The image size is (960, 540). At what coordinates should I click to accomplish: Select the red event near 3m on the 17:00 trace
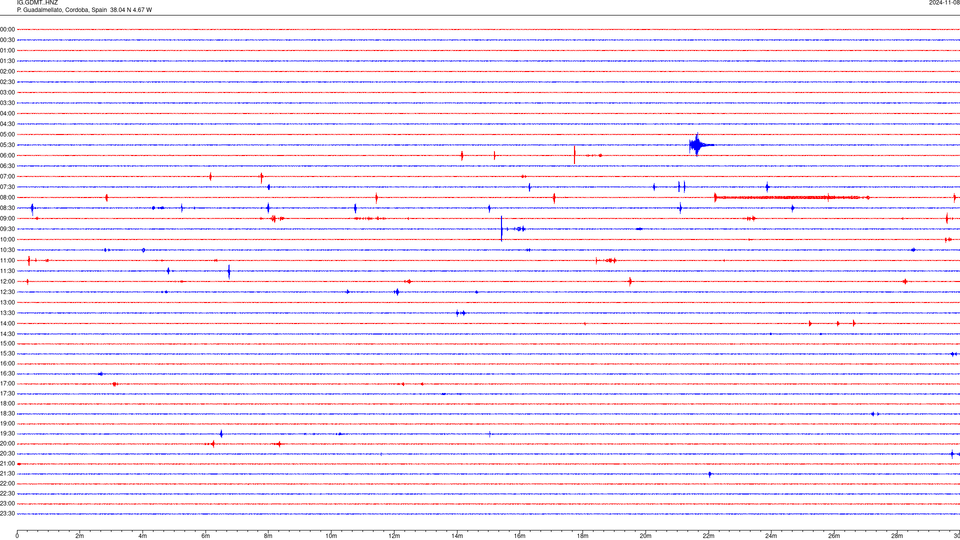[x=114, y=384]
